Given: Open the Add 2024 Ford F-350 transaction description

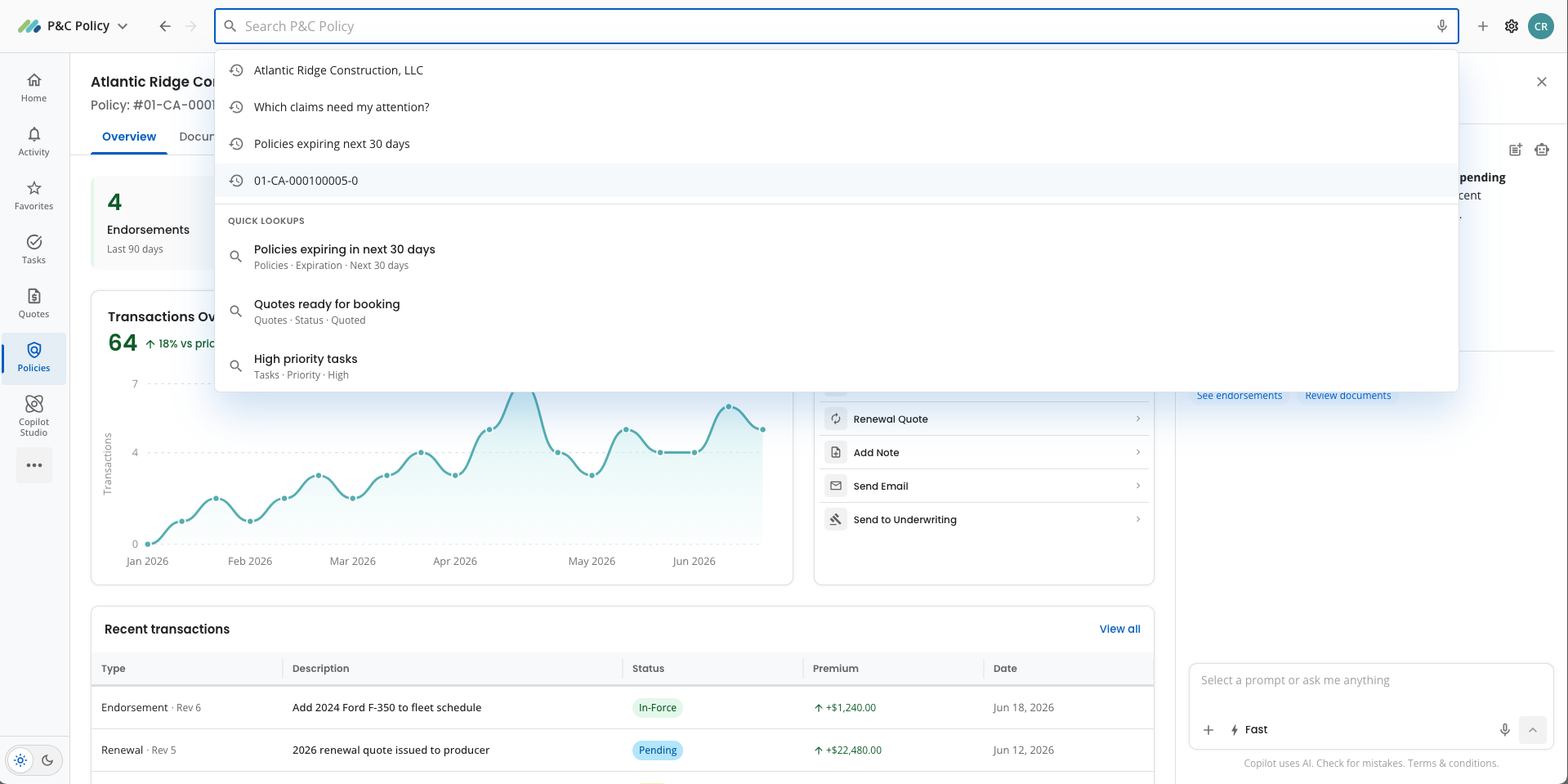Looking at the screenshot, I should pyautogui.click(x=386, y=708).
